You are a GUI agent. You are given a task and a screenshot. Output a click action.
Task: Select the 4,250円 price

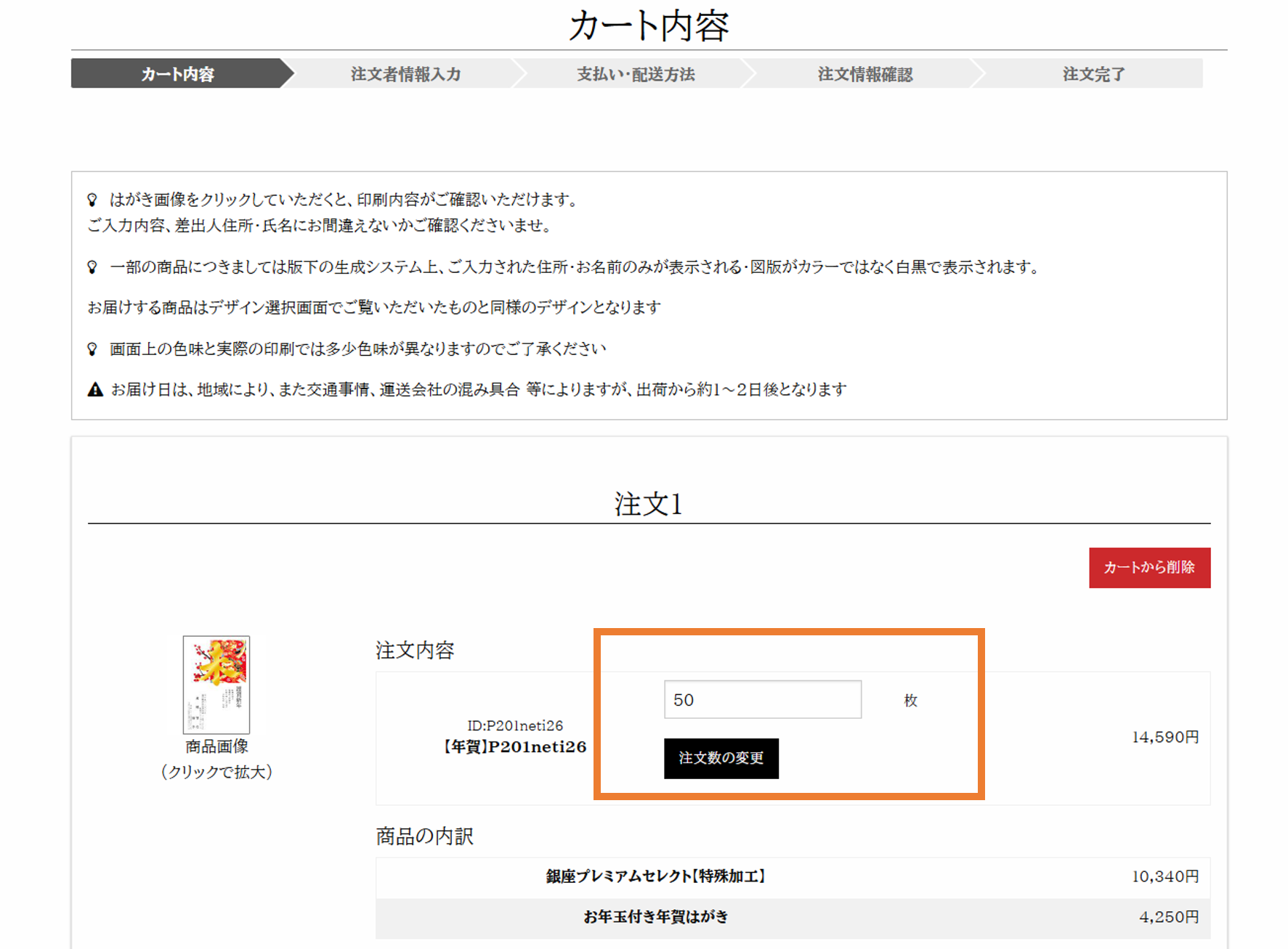(x=1169, y=917)
